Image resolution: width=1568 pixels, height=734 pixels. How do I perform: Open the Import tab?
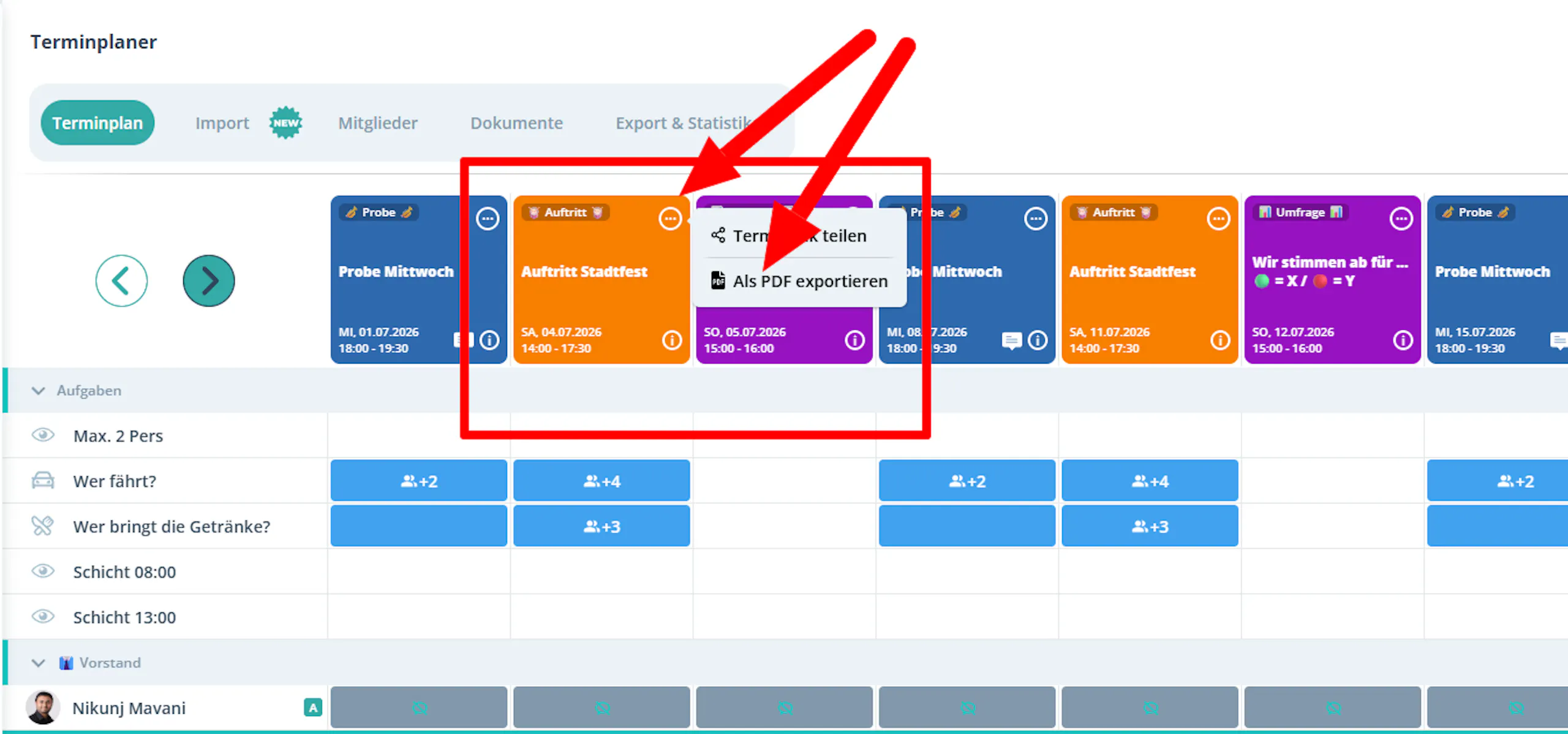pos(222,123)
